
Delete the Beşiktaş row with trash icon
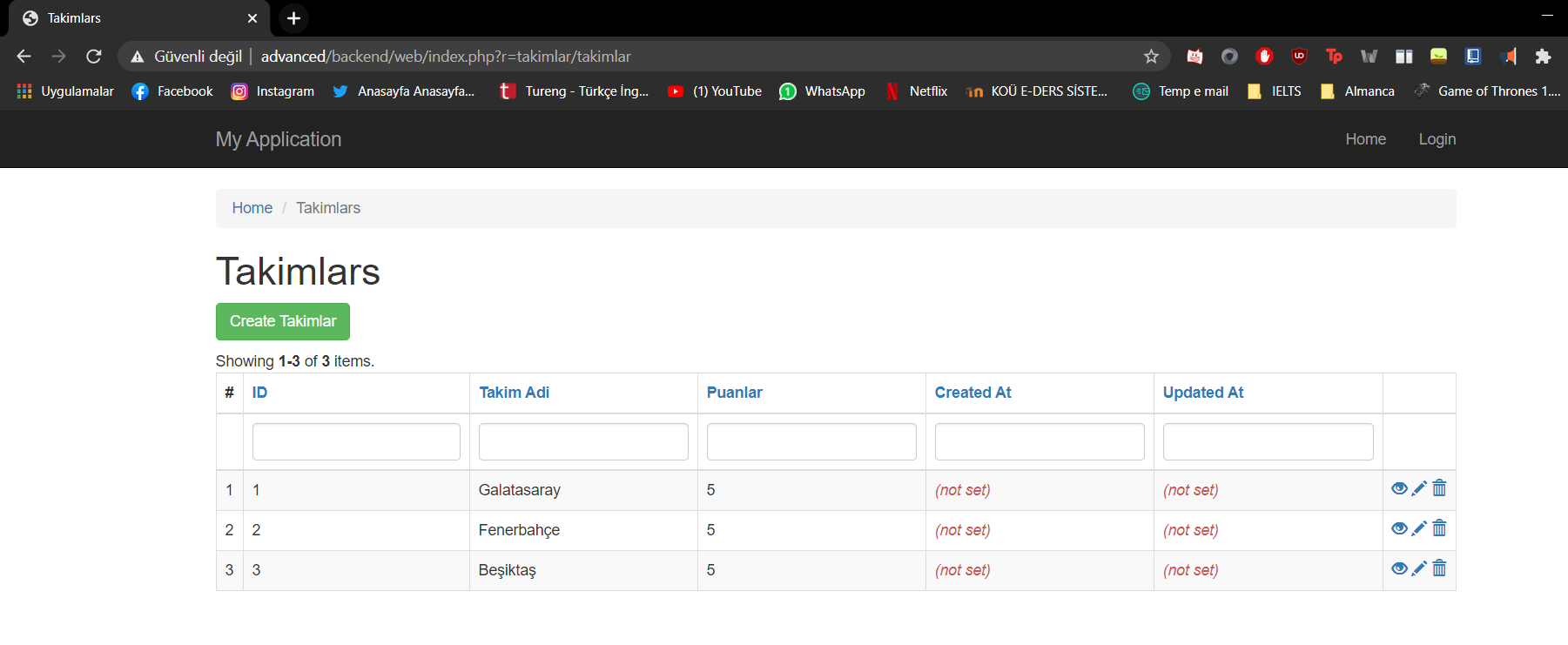pyautogui.click(x=1439, y=568)
